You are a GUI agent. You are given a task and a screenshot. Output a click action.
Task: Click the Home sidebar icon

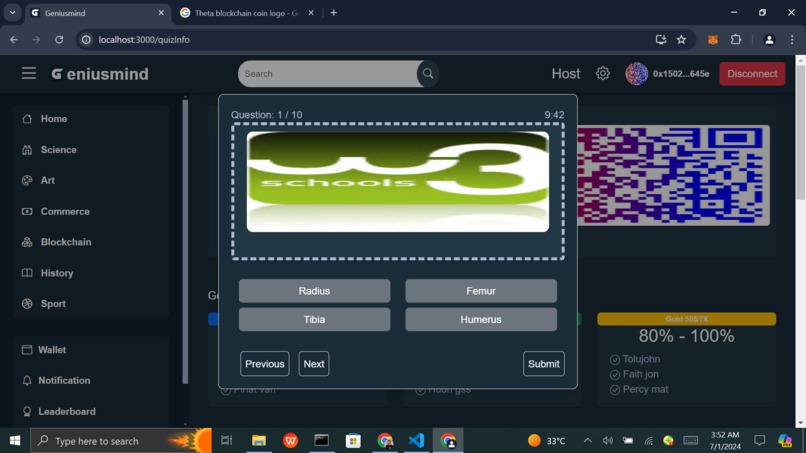coord(27,119)
